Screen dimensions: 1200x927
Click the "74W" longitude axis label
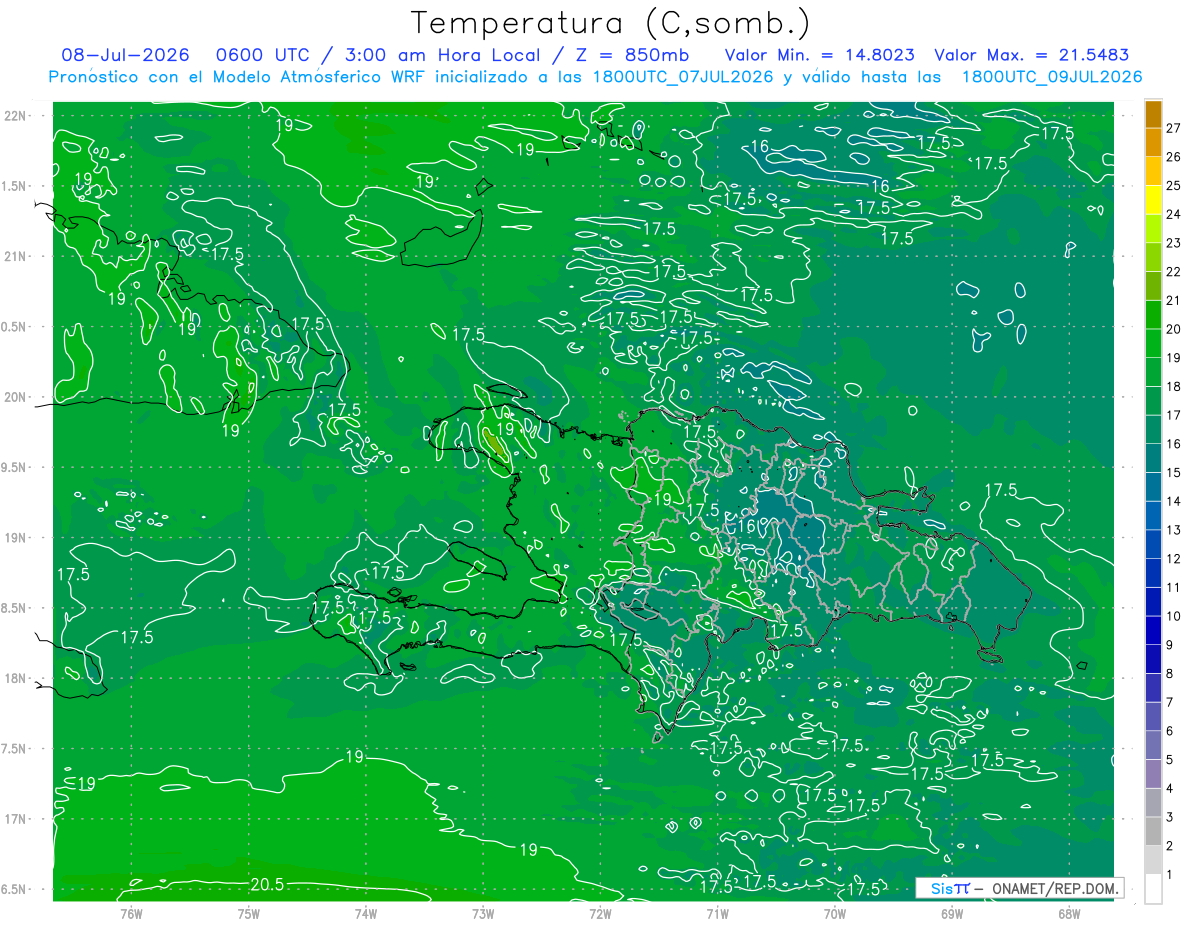click(366, 914)
